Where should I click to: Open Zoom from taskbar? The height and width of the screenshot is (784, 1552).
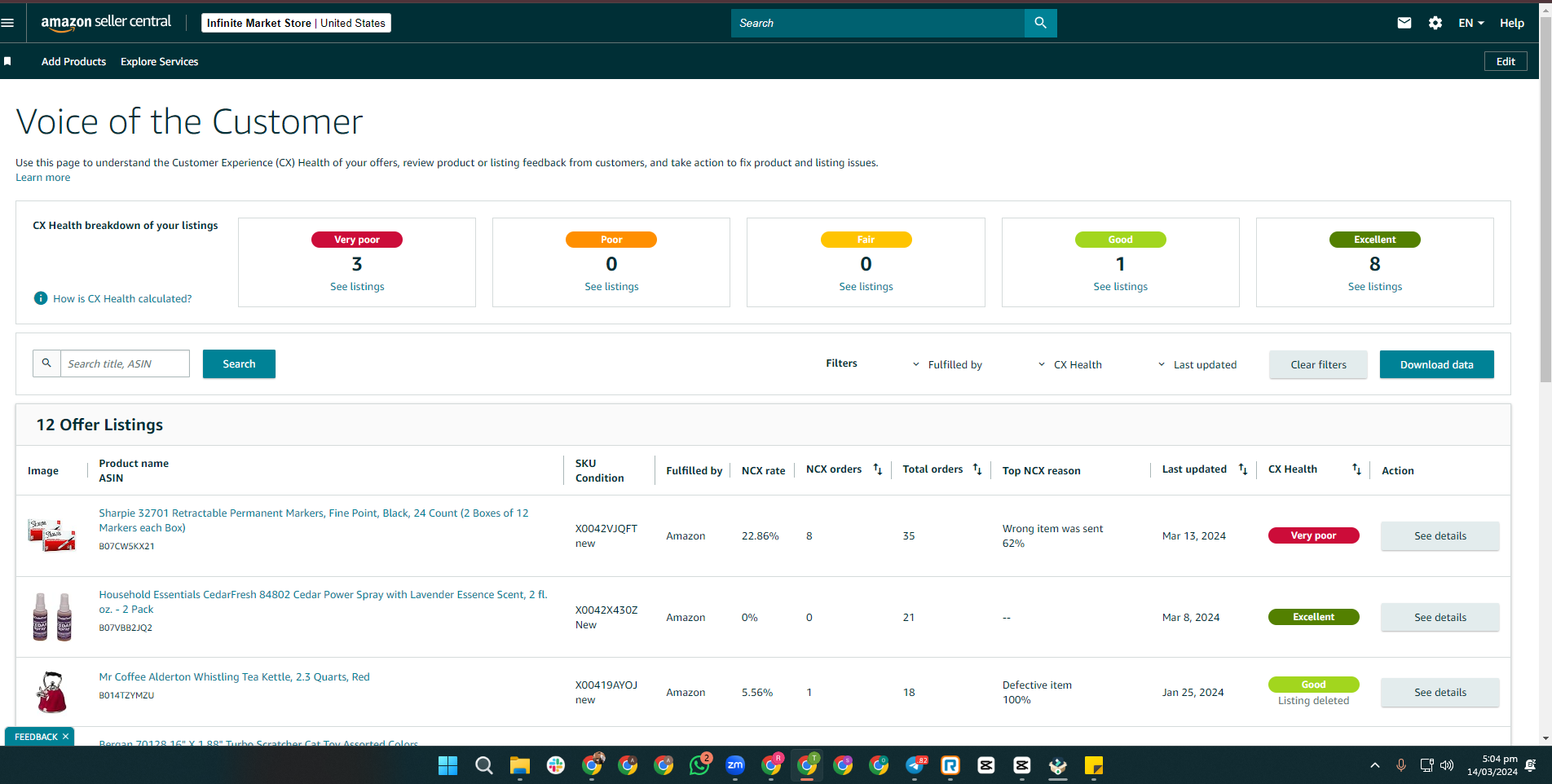coord(735,765)
